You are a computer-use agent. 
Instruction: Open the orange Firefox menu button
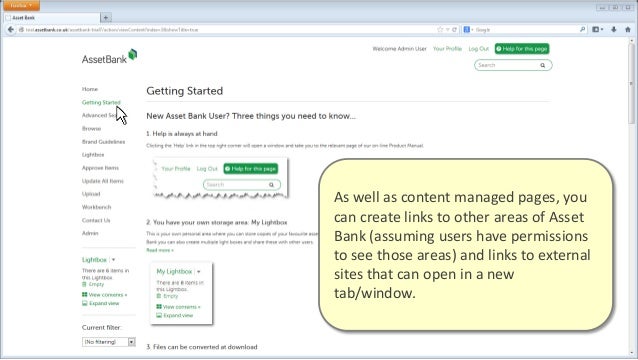tap(21, 5)
